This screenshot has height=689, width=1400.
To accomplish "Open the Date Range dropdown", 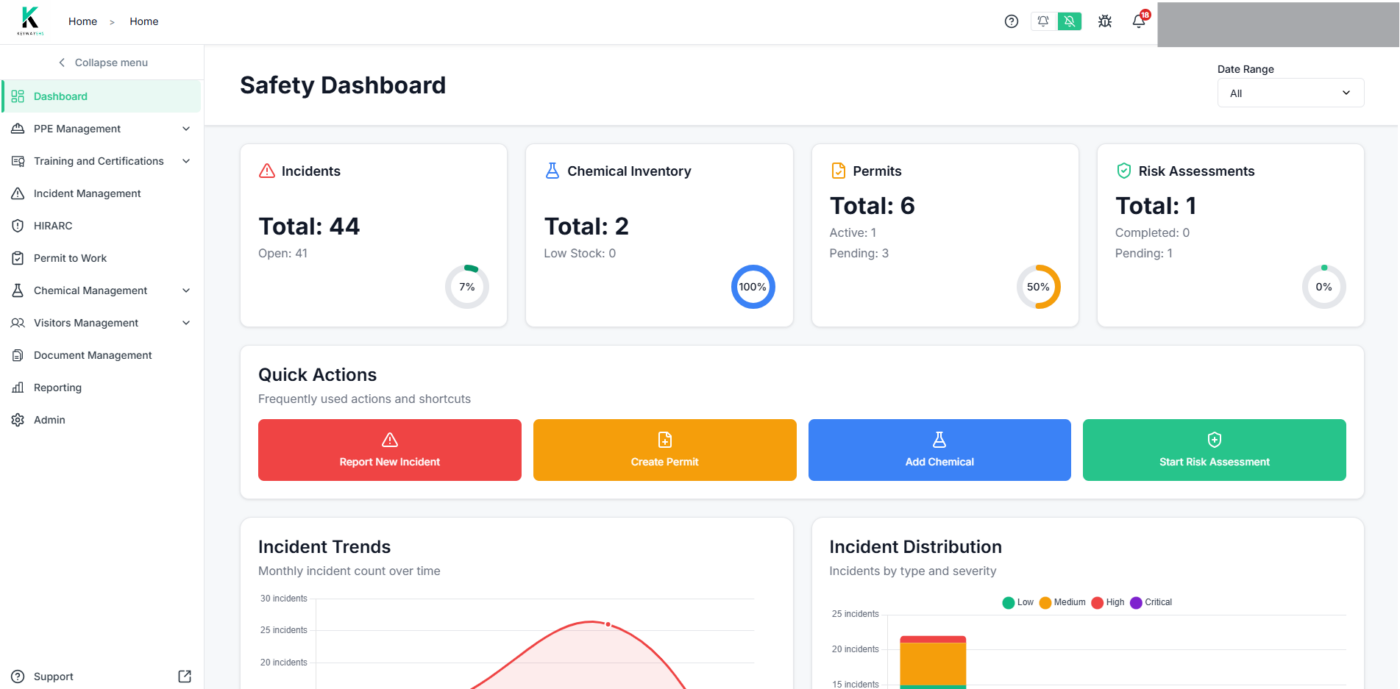I will pyautogui.click(x=1290, y=92).
